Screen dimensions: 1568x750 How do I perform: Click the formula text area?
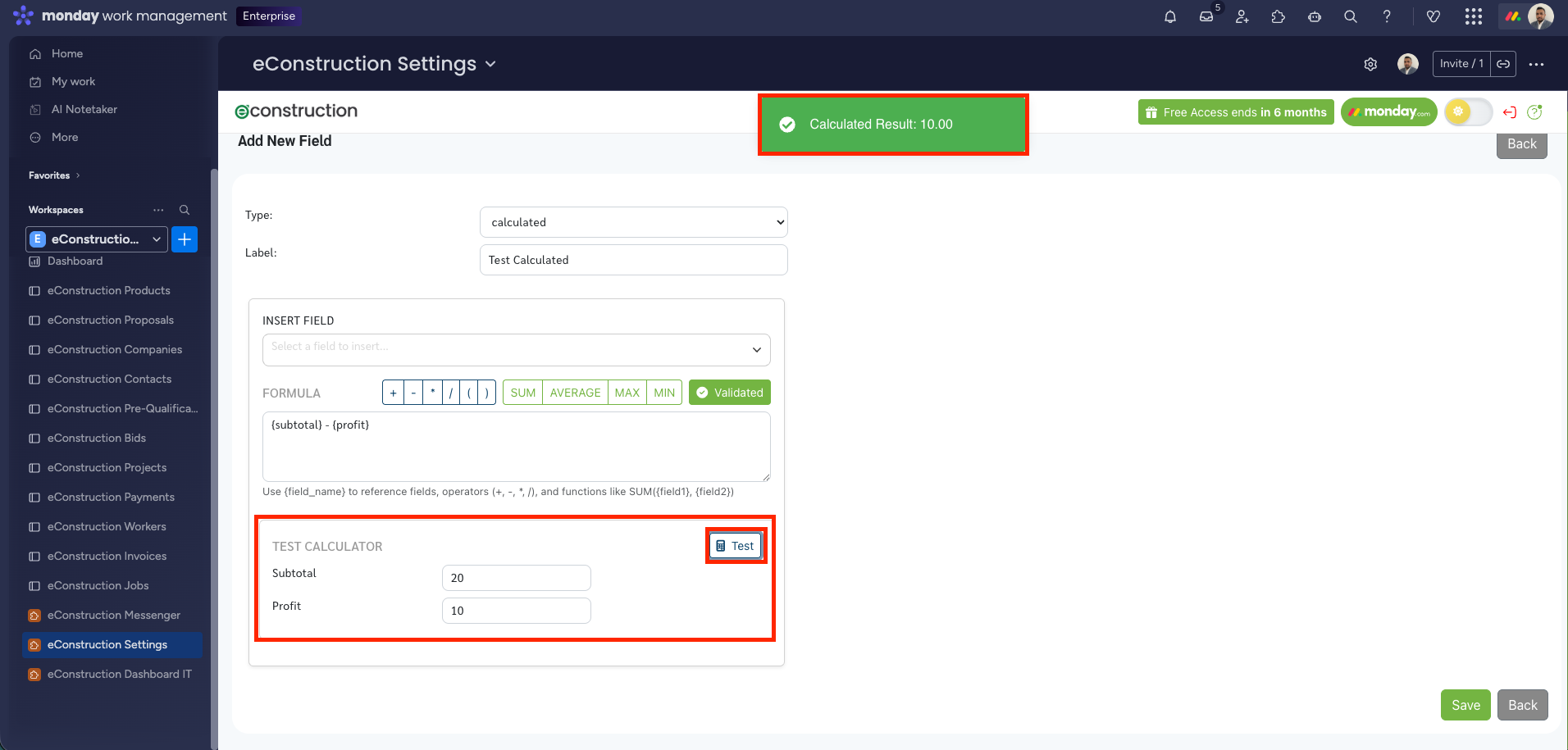click(516, 447)
